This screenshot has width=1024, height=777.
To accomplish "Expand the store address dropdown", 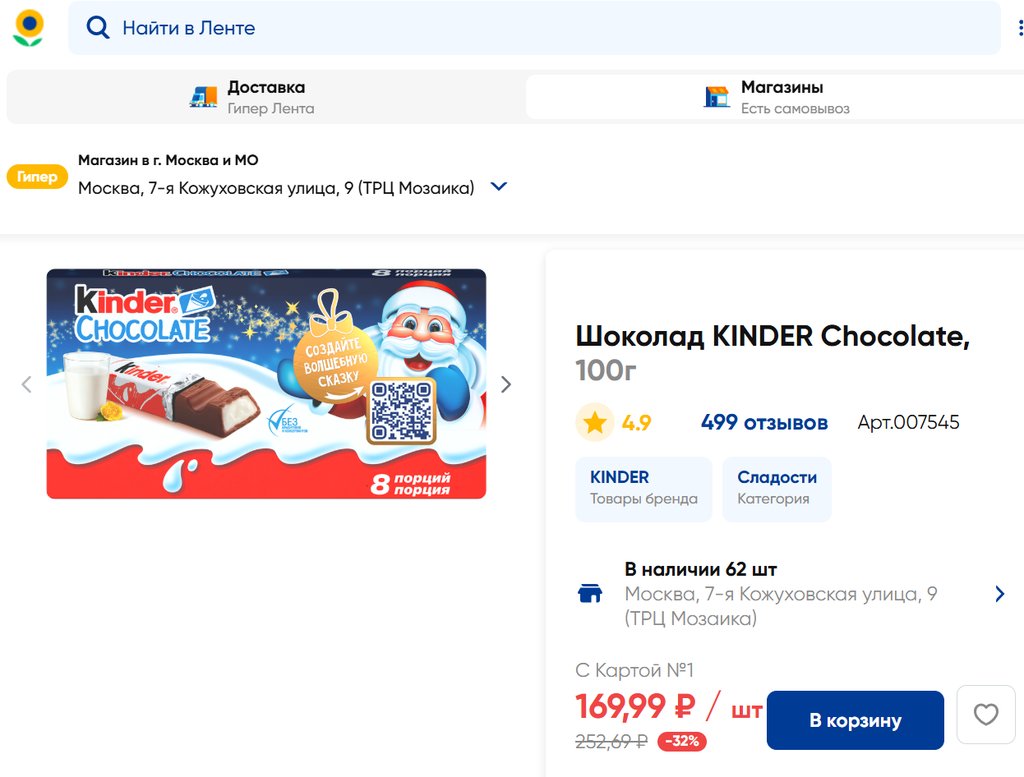I will (x=499, y=187).
